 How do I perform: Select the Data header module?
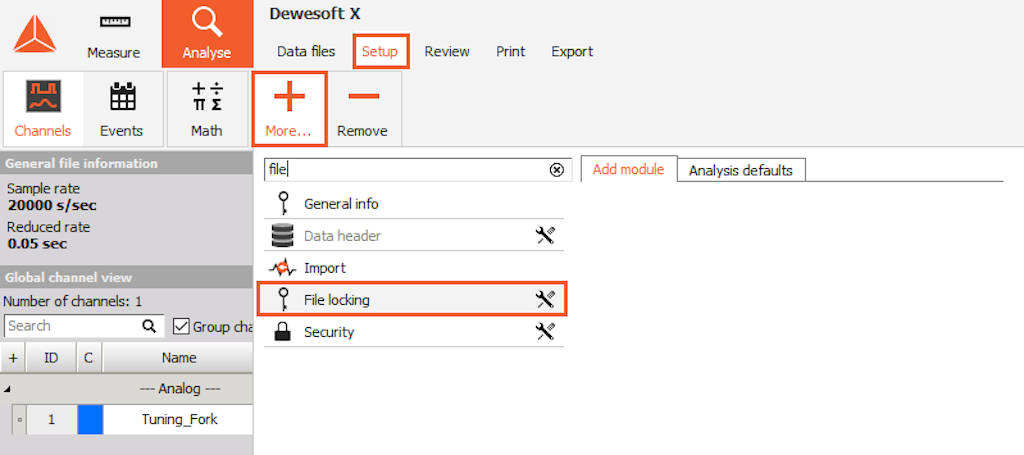(413, 236)
